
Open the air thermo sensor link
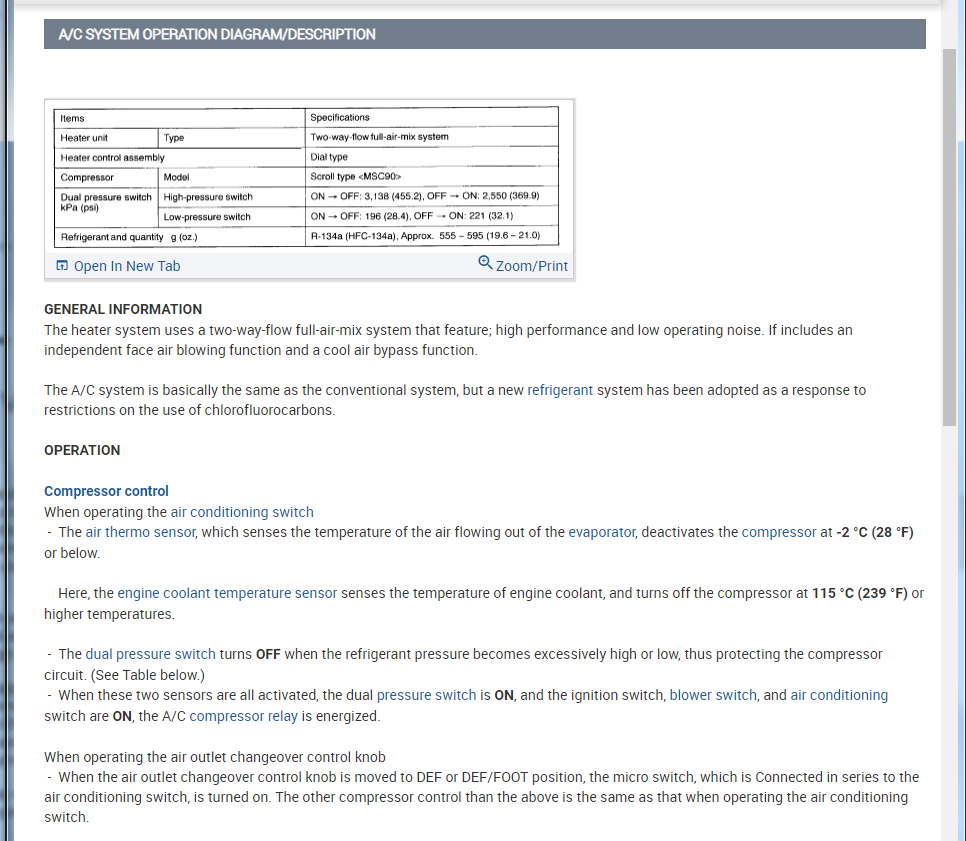pos(140,532)
